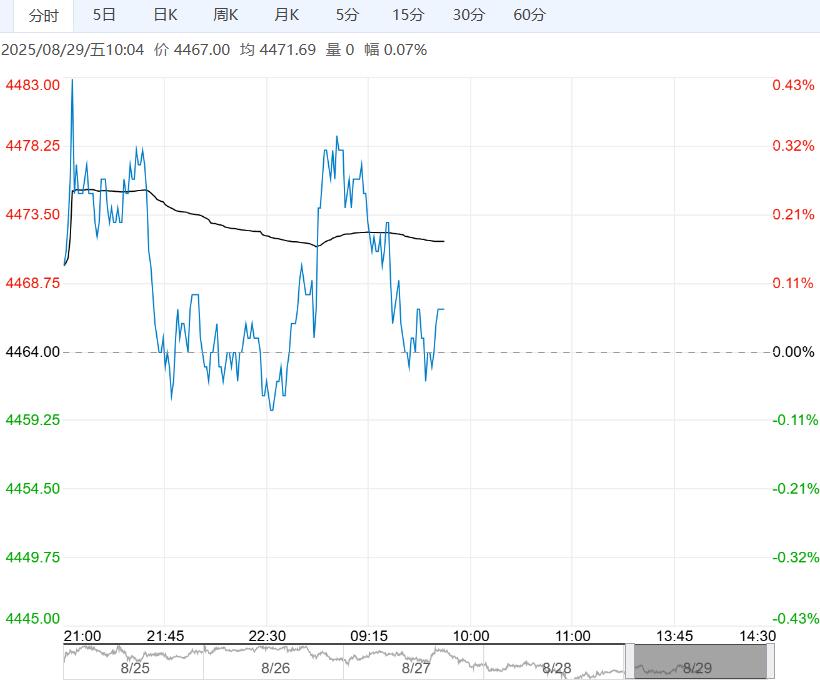Click the 量 0 volume readout
This screenshot has width=820, height=682.
[340, 50]
